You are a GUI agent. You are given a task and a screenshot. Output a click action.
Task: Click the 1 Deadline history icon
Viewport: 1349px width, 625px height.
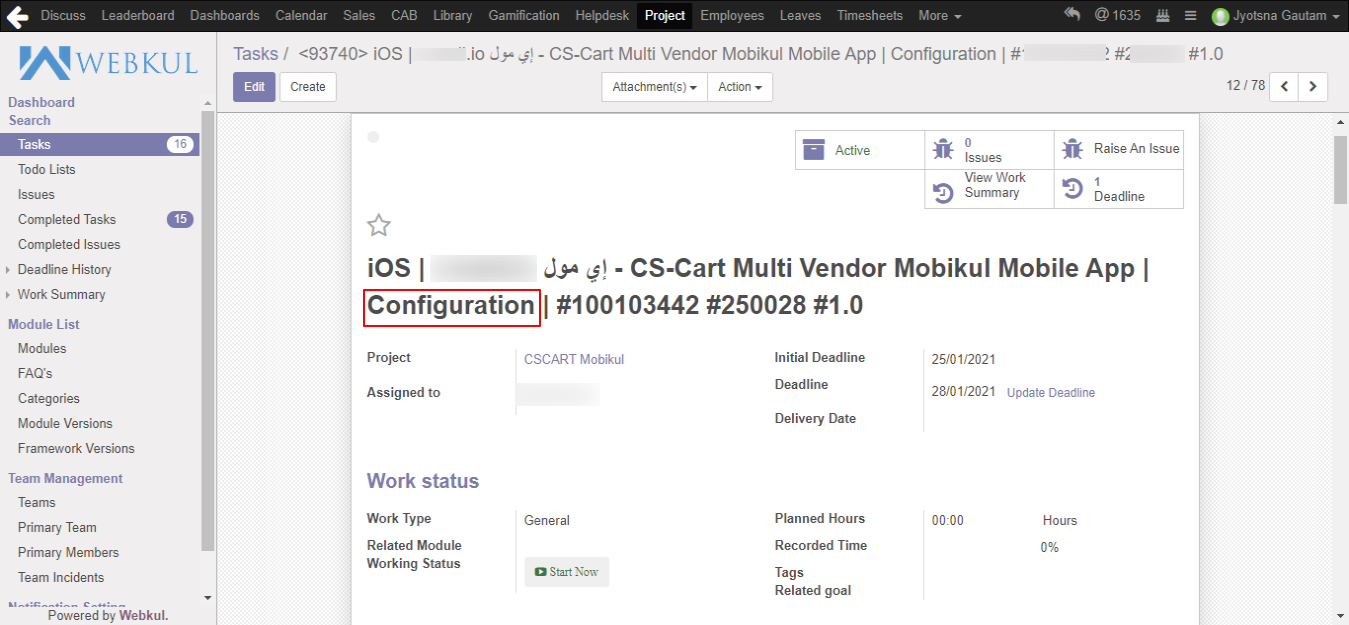click(1072, 189)
